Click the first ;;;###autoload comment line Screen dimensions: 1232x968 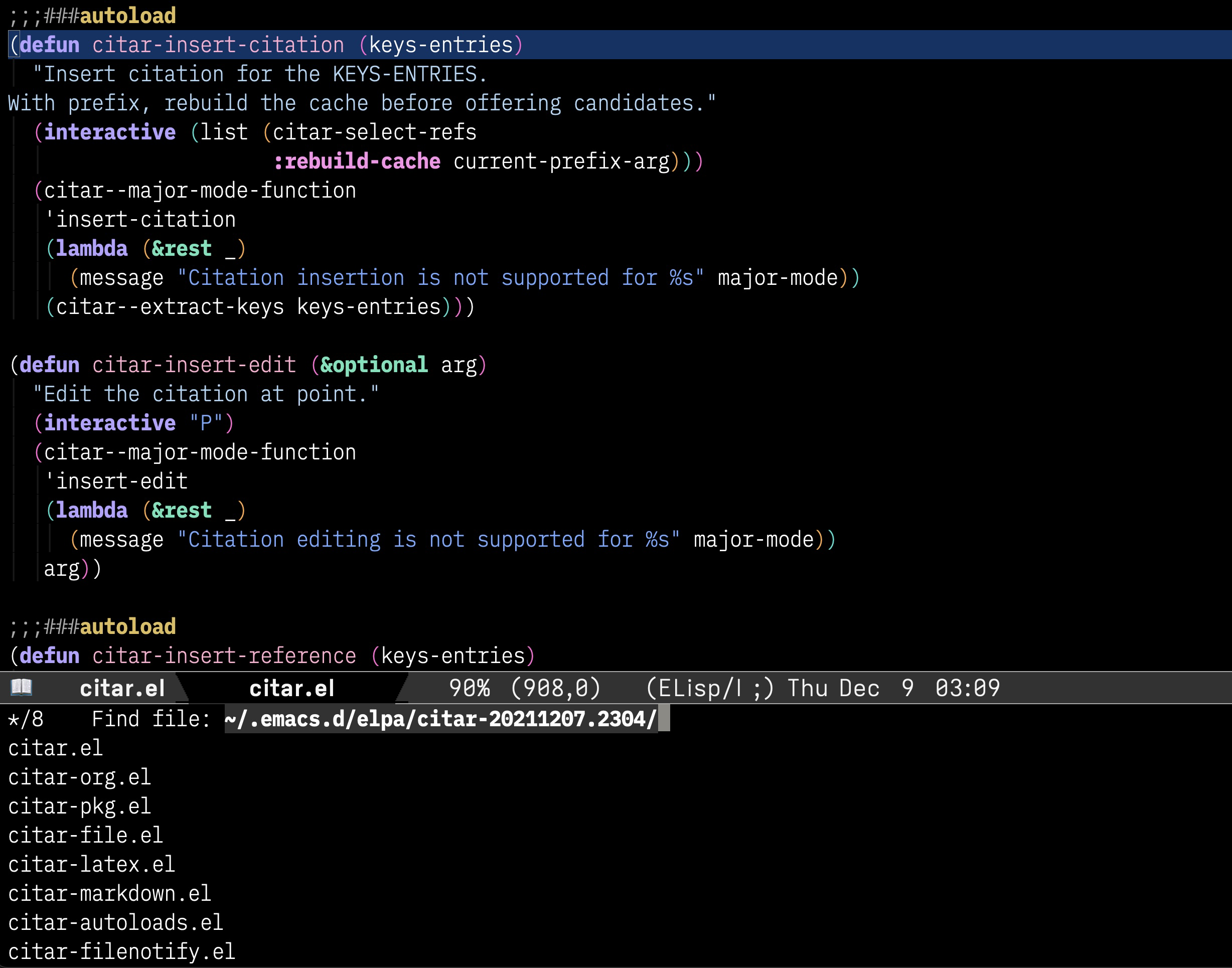pos(92,16)
